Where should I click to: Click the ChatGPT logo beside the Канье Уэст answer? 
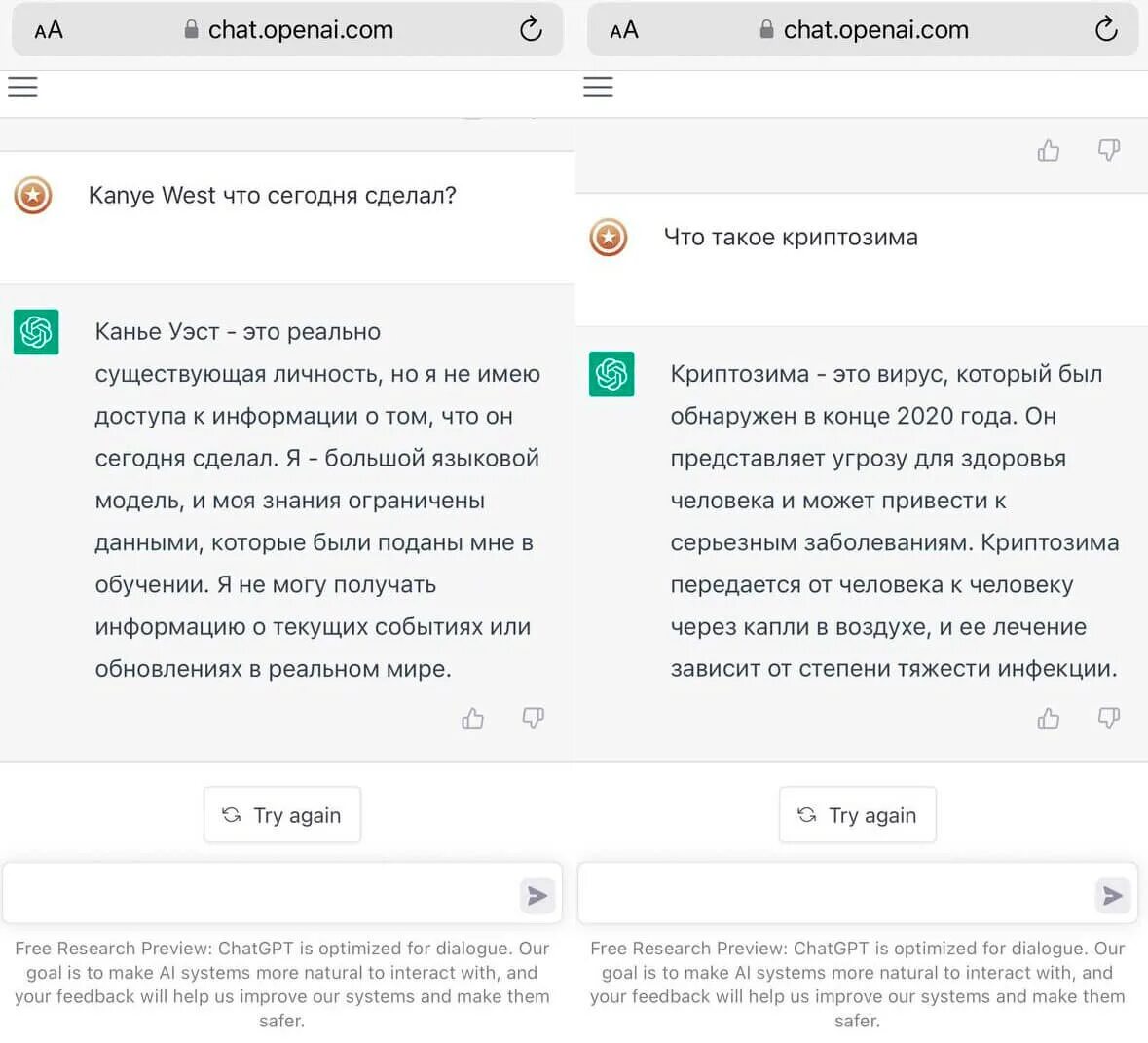[36, 332]
